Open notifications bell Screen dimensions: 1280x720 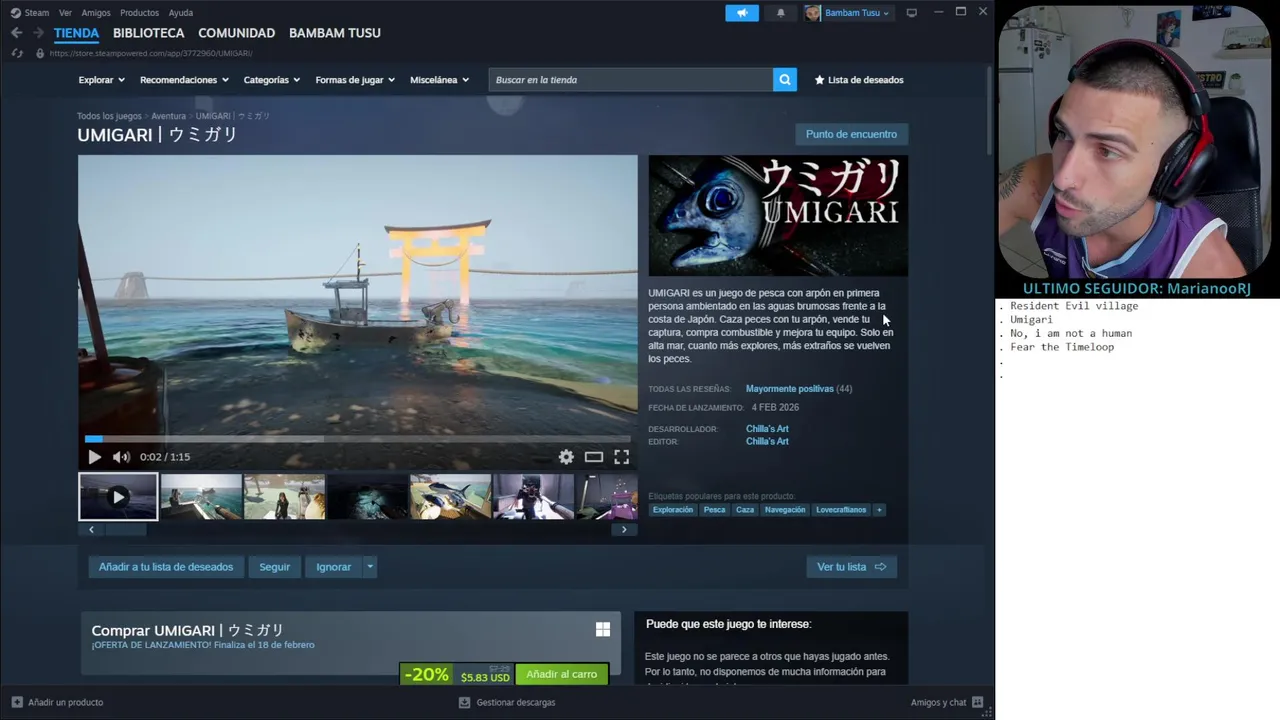(x=781, y=13)
